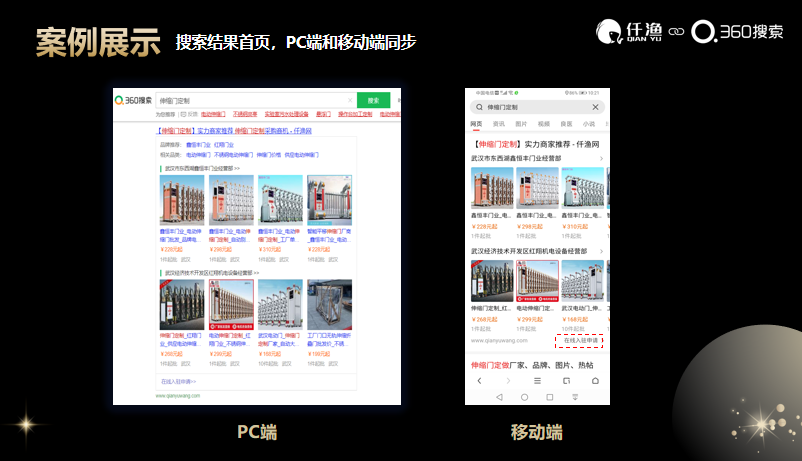Click the 伸缩门价格 related category link
Viewport: 802px width, 461px height.
click(269, 155)
